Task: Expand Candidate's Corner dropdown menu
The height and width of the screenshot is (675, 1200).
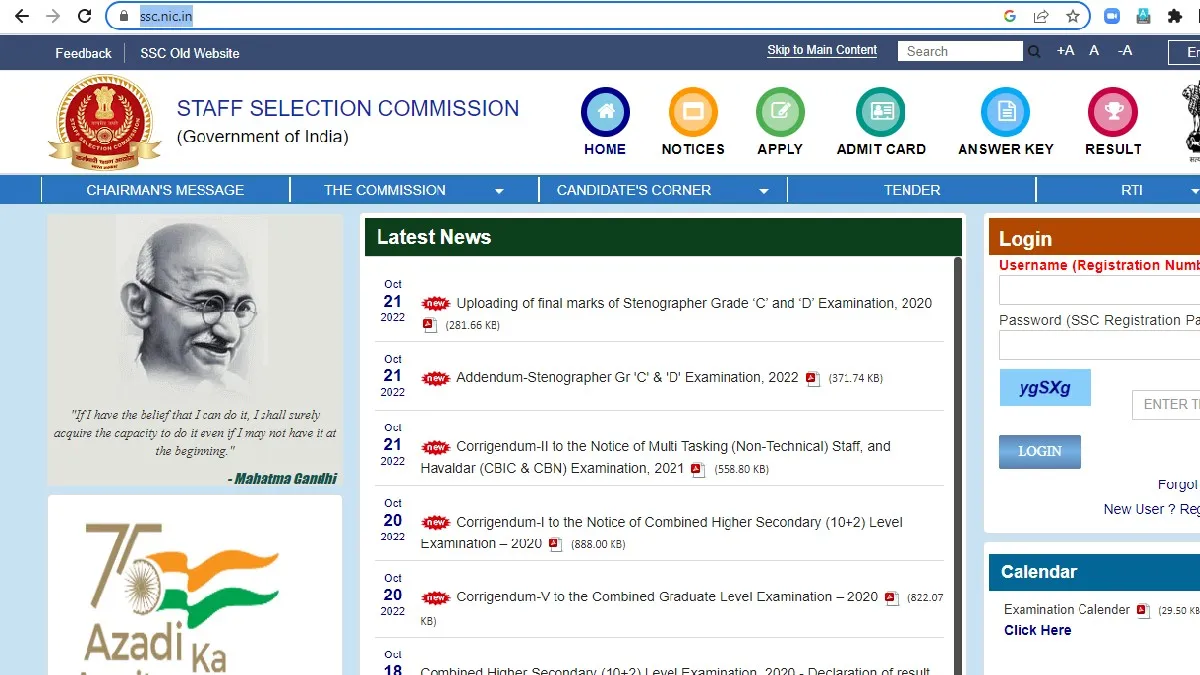Action: click(x=764, y=191)
